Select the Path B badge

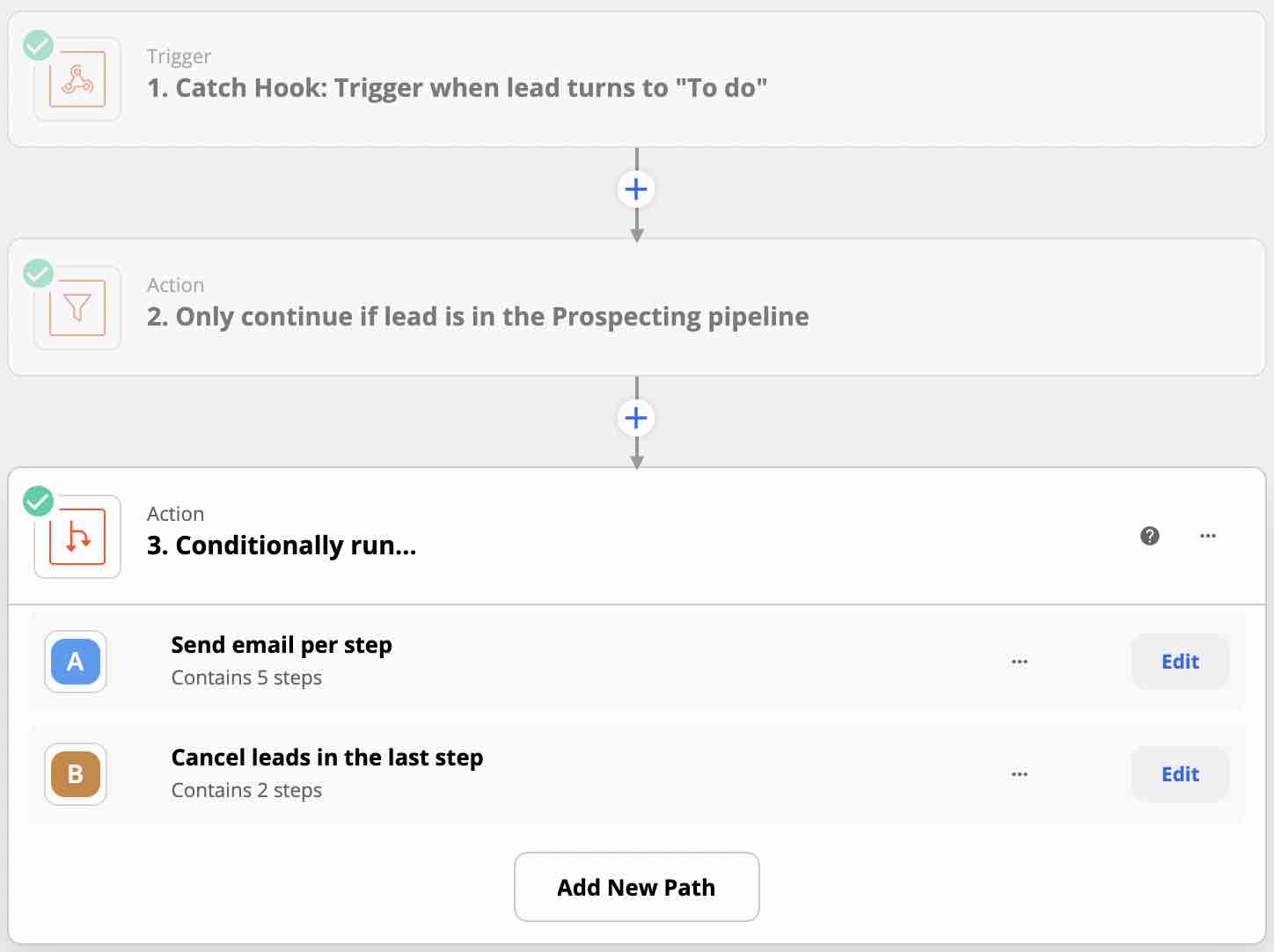[x=76, y=774]
